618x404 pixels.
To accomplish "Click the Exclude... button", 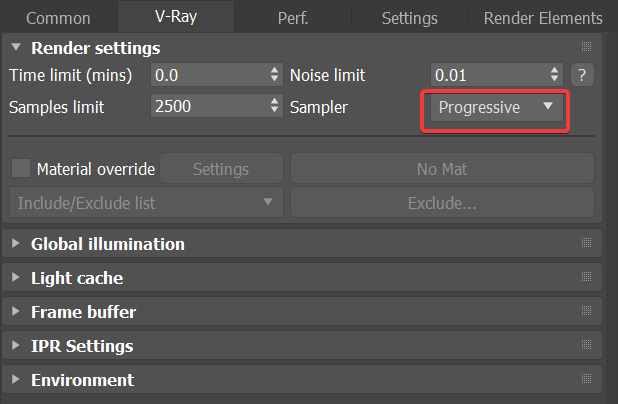I will 442,203.
